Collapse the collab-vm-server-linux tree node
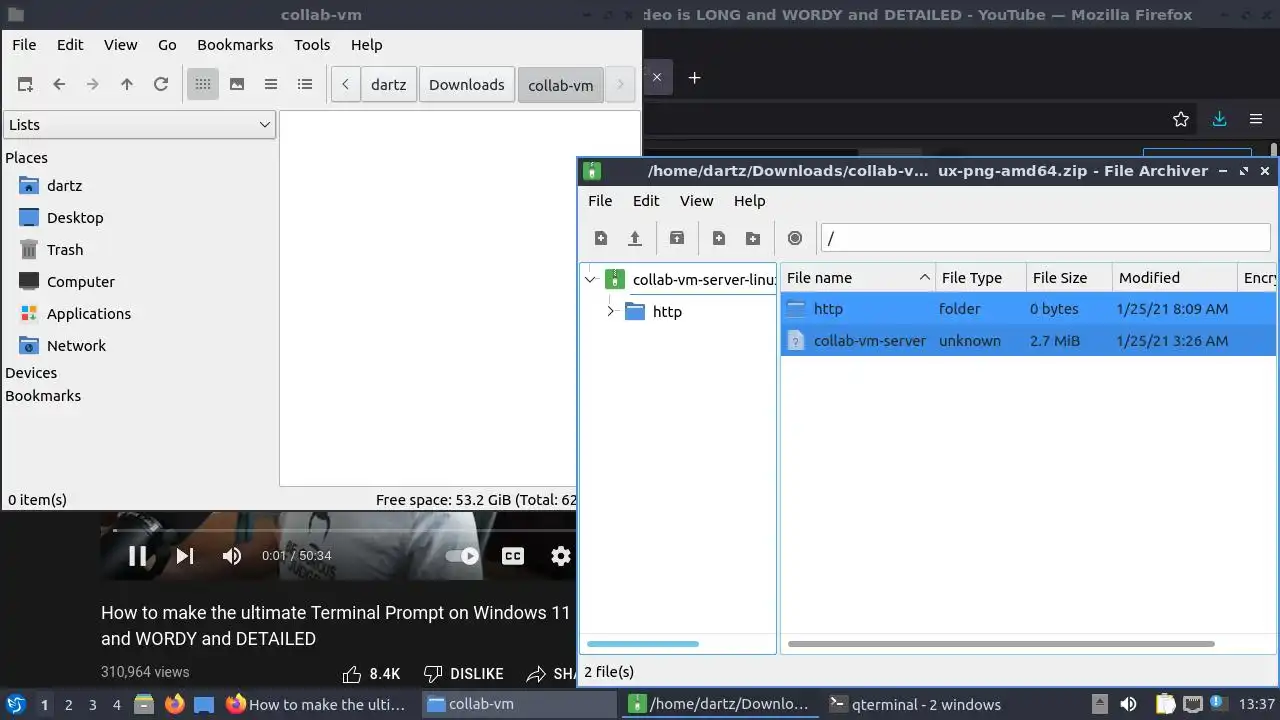 tap(591, 280)
